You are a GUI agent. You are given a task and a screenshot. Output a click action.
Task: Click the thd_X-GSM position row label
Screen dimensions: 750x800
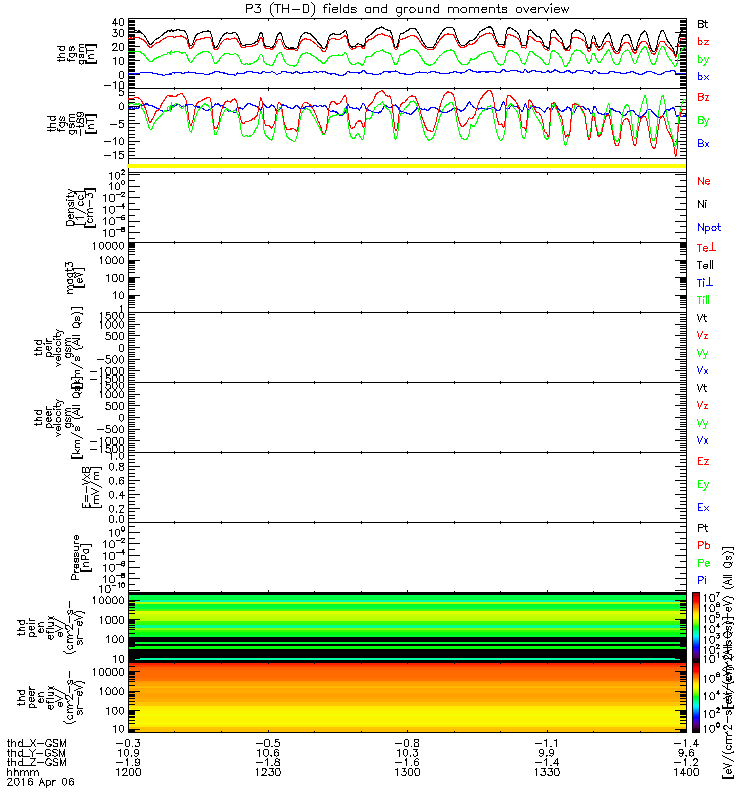(x=36, y=743)
